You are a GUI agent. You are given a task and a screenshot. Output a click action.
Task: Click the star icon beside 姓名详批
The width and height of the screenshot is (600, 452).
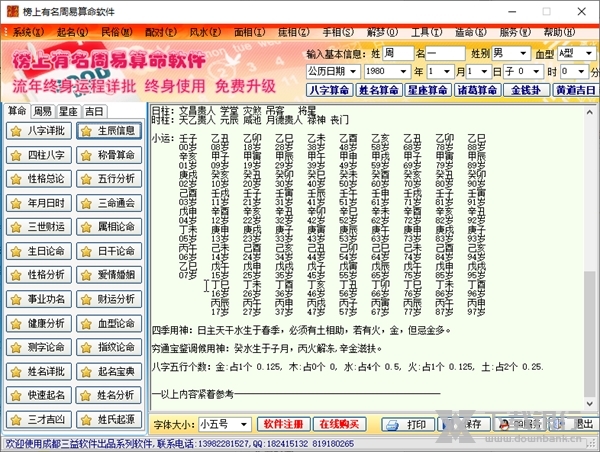pos(16,372)
